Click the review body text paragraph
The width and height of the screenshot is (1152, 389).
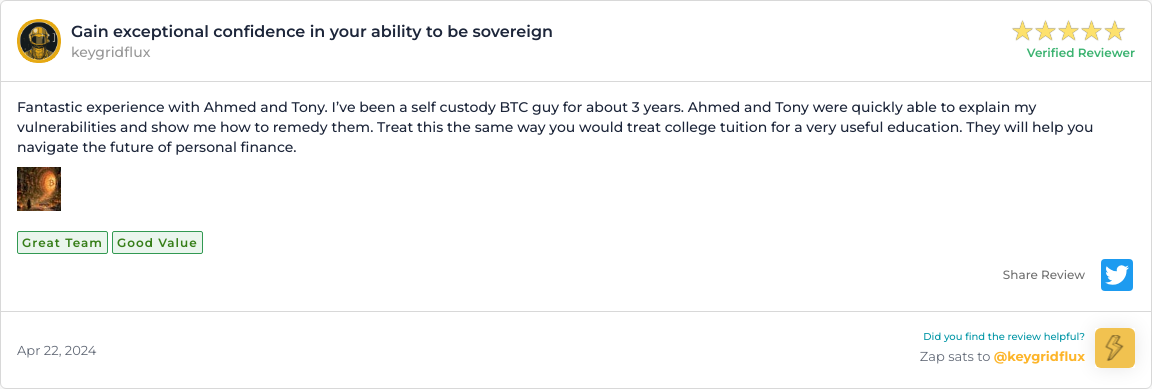pyautogui.click(x=557, y=127)
